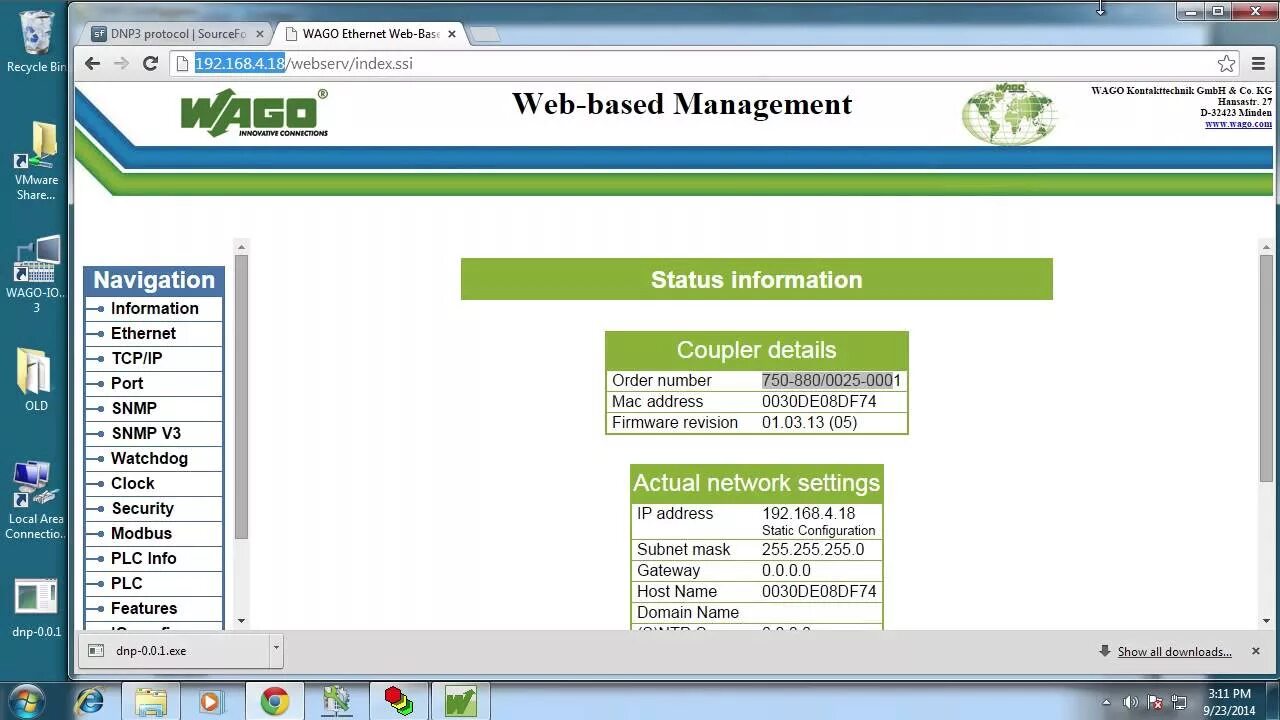Select the subnet mask value 255.255.255.0
This screenshot has height=720, width=1280.
click(813, 549)
